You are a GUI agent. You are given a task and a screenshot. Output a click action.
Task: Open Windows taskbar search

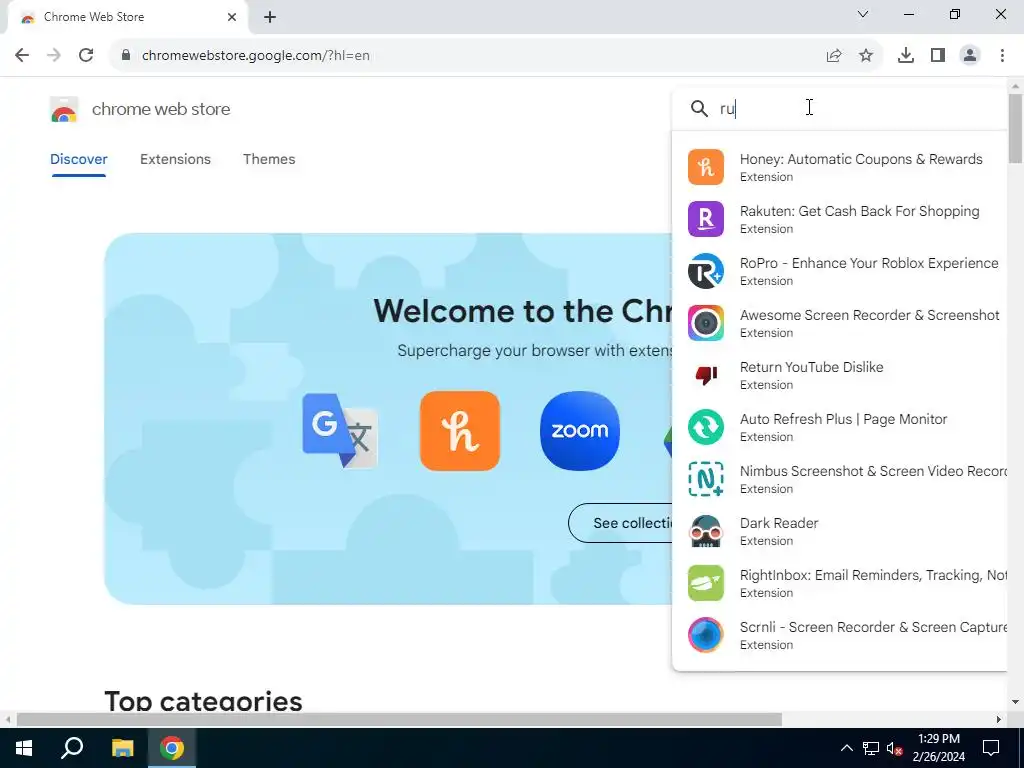pyautogui.click(x=72, y=748)
